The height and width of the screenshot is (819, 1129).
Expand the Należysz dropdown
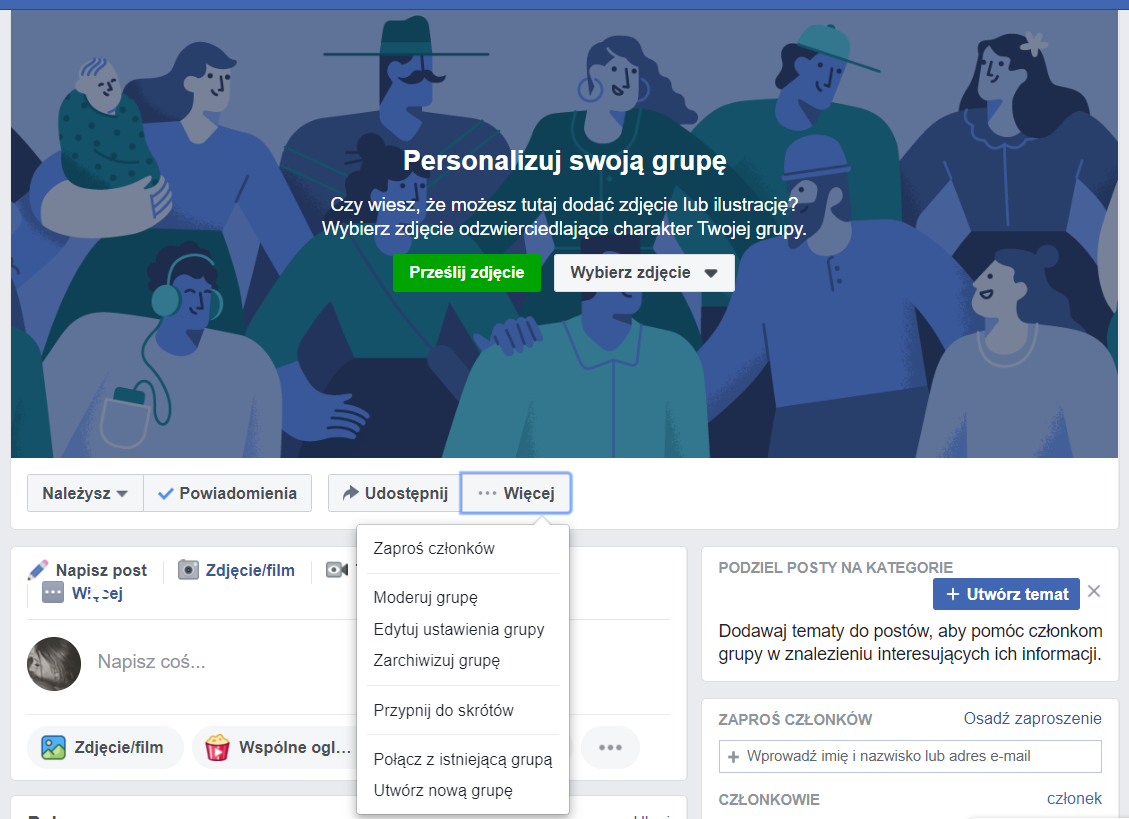pos(85,493)
